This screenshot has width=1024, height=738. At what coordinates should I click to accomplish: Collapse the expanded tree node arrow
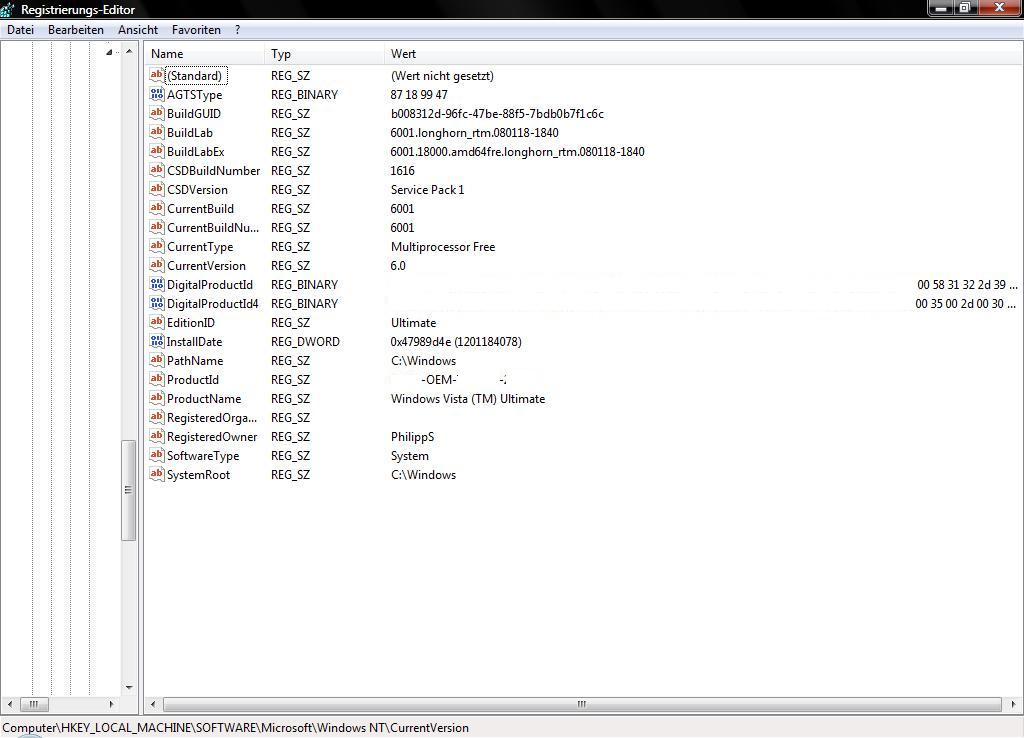(109, 52)
